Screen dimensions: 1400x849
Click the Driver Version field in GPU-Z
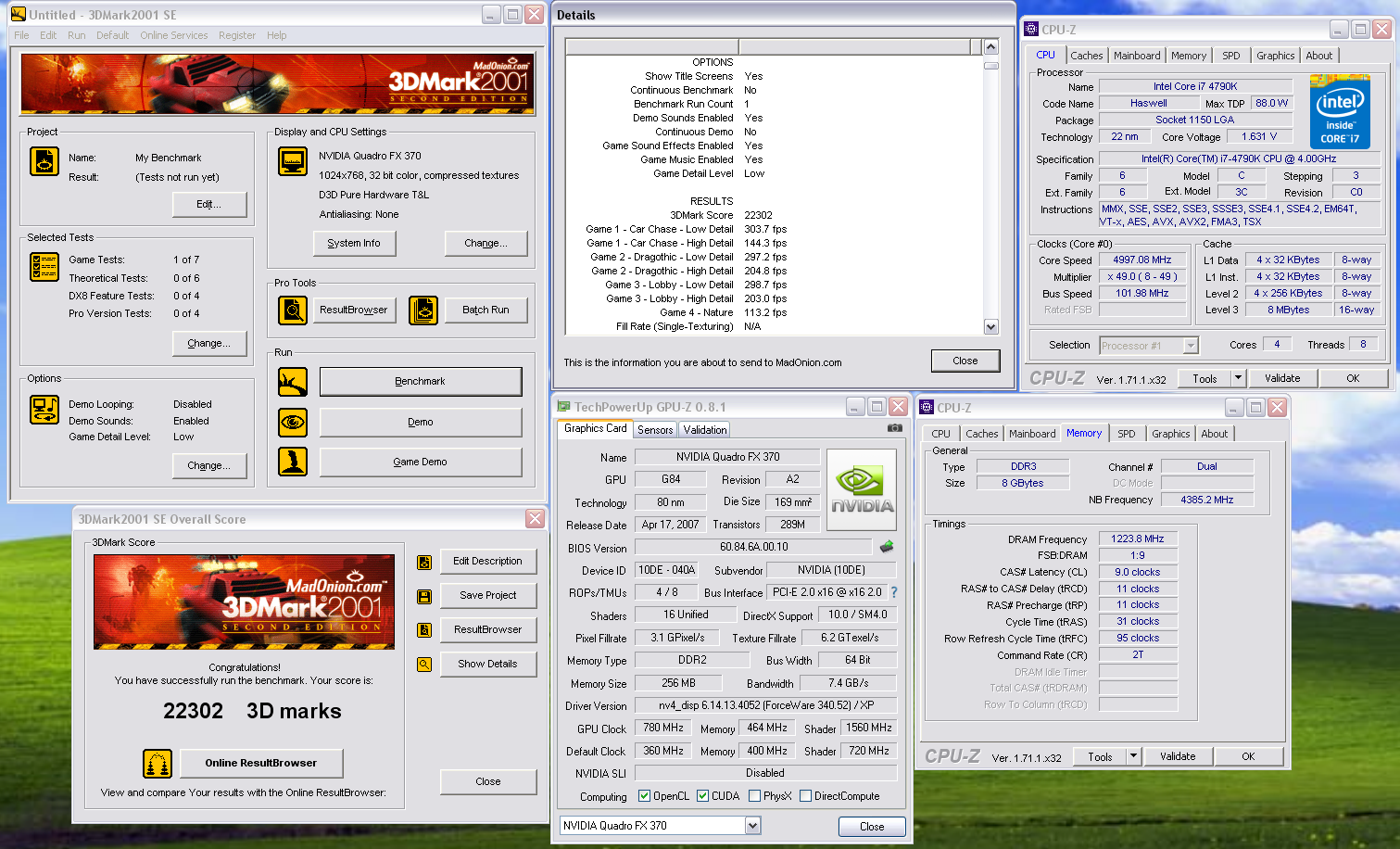pyautogui.click(x=765, y=705)
